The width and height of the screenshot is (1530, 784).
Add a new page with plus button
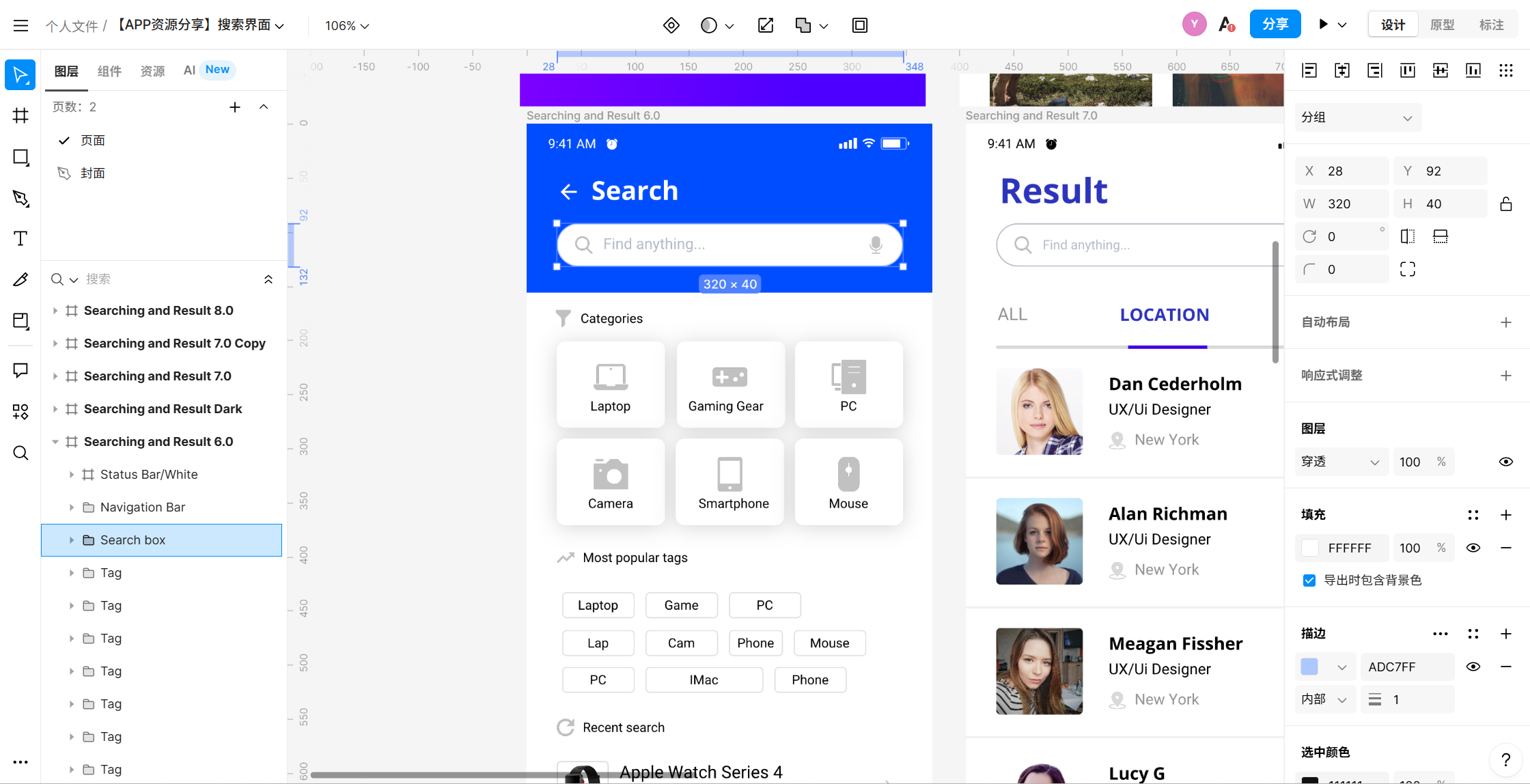point(234,107)
